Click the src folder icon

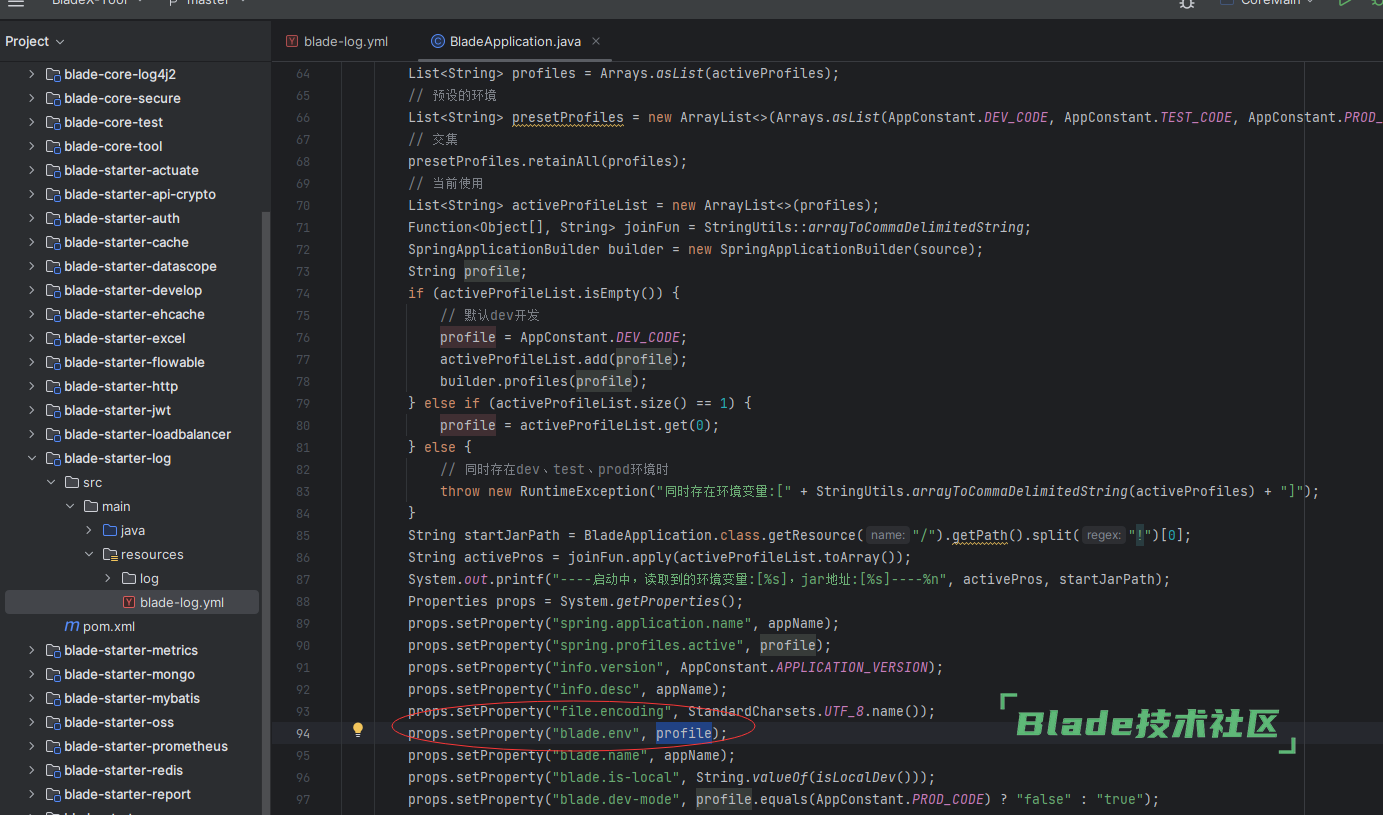tap(72, 482)
